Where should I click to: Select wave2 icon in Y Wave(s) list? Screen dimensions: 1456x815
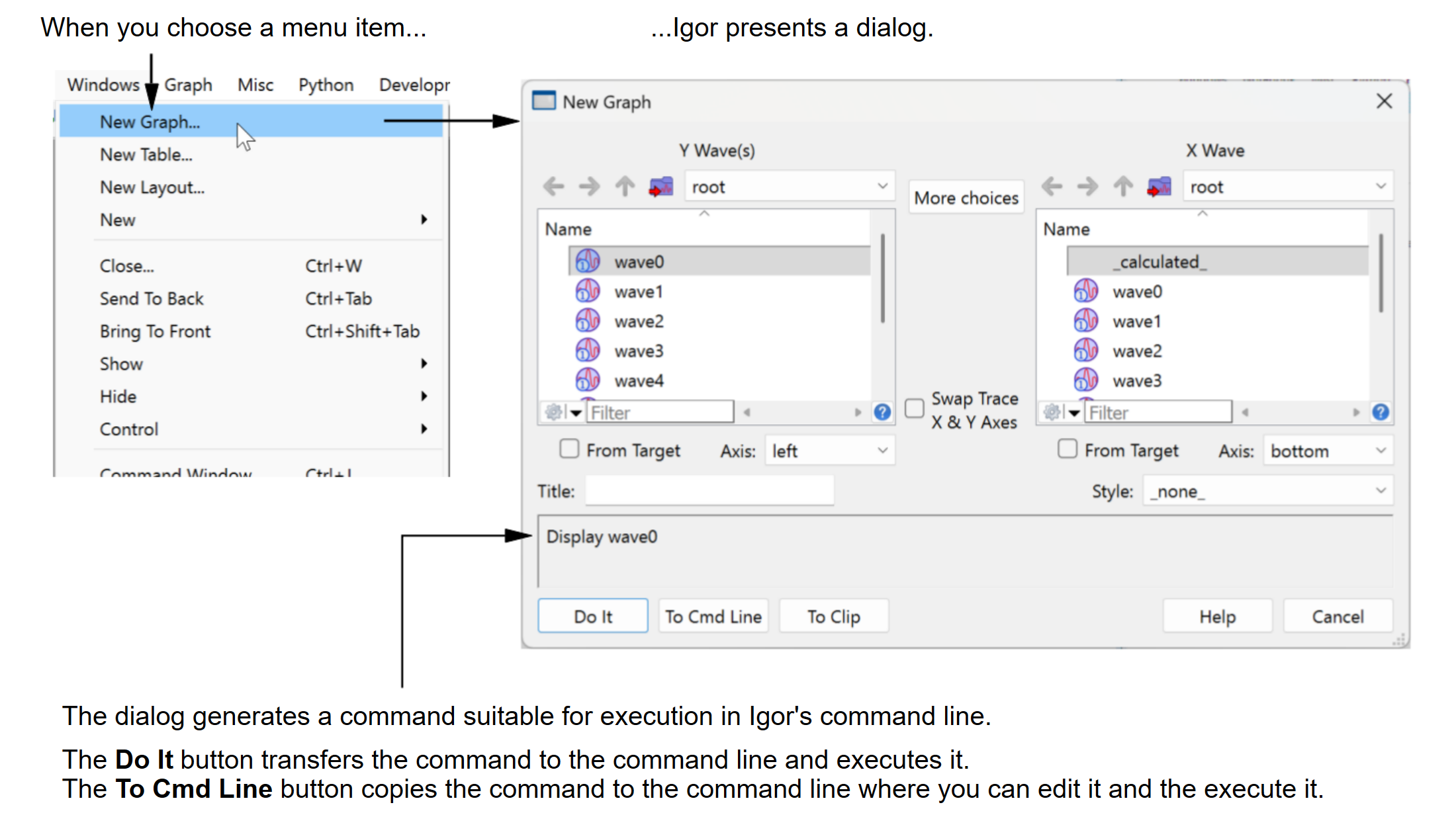588,321
